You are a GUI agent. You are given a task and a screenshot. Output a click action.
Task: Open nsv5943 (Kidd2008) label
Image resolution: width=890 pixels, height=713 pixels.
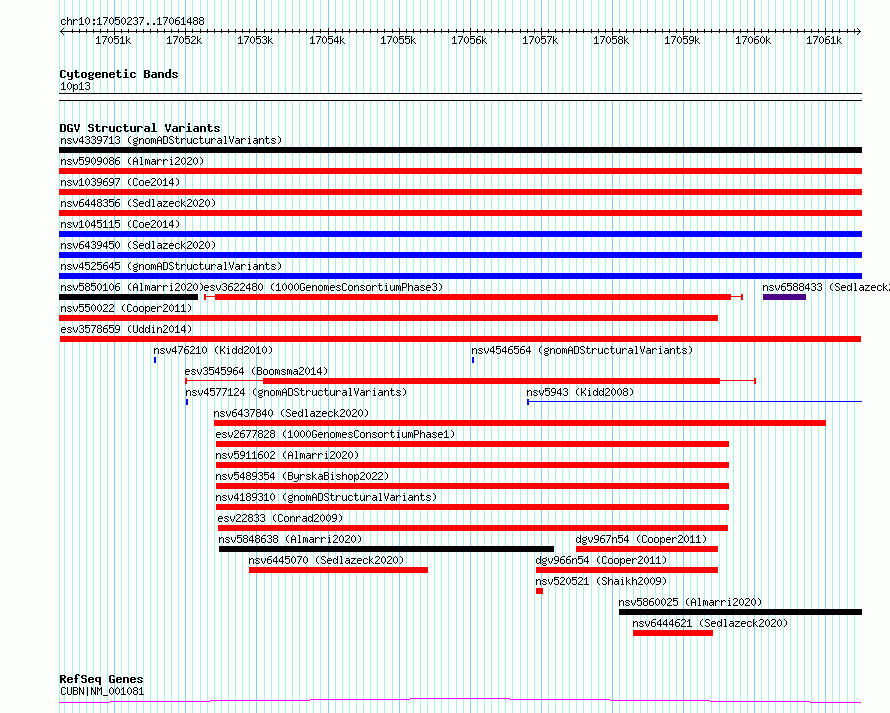click(x=580, y=392)
